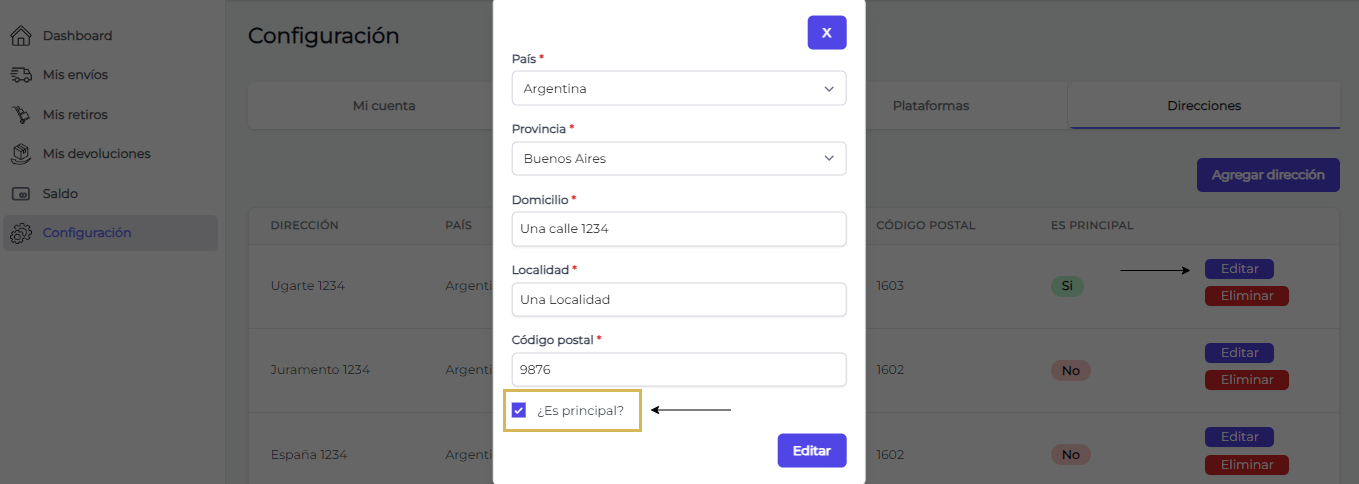
Task: Open the Dashboard home icon
Action: (x=21, y=36)
